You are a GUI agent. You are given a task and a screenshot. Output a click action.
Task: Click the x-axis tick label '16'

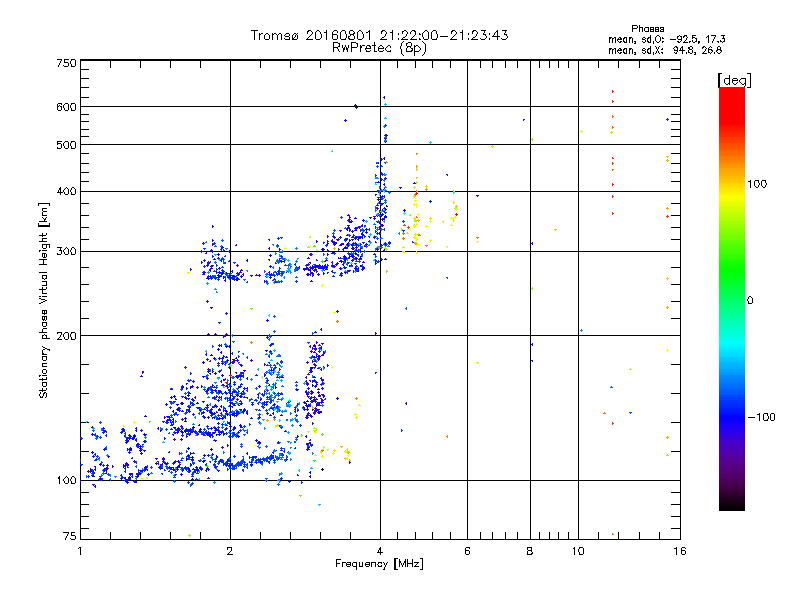pyautogui.click(x=680, y=551)
